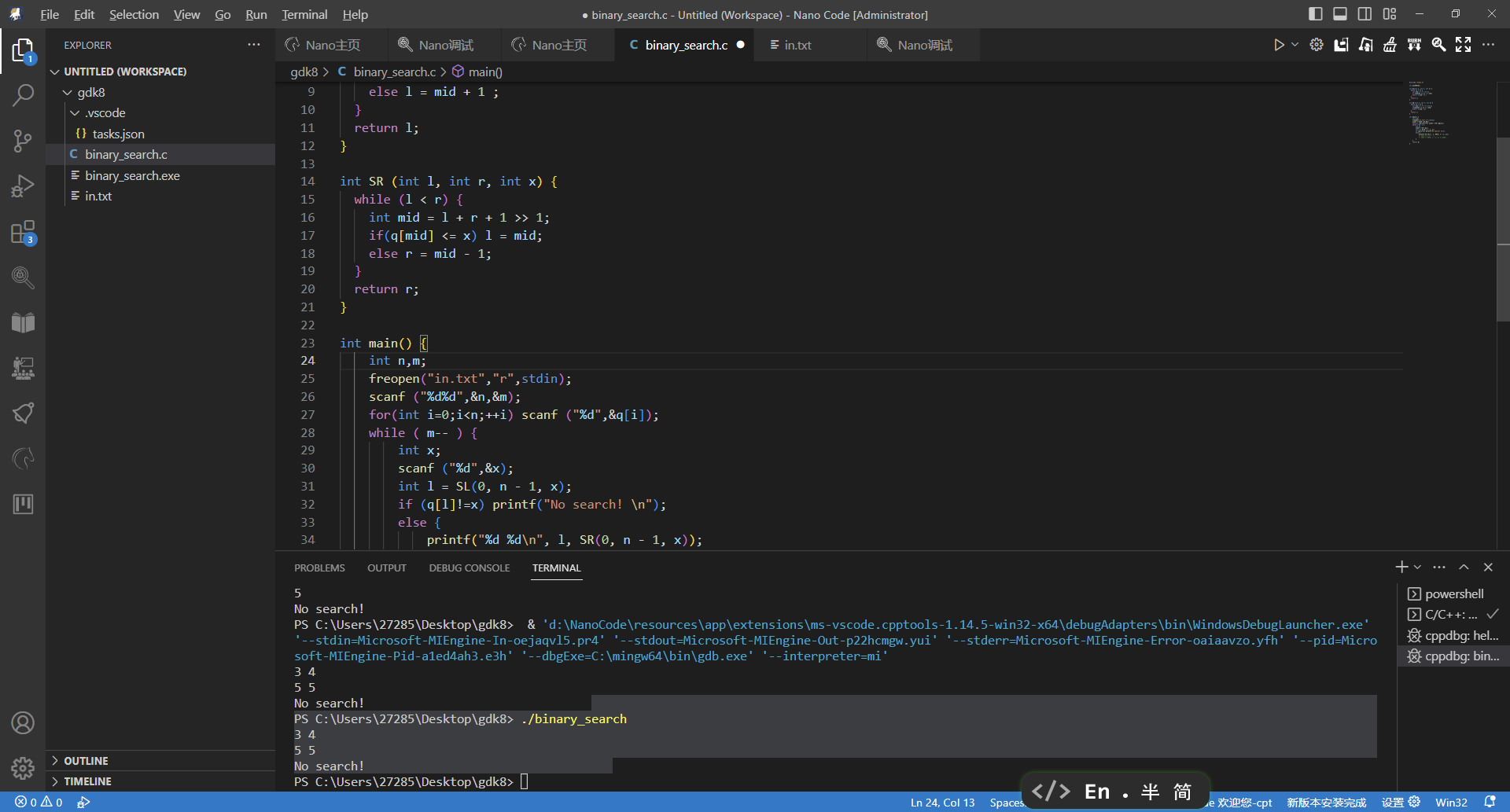Open the open-book icon in activity bar
1510x812 pixels.
click(23, 322)
